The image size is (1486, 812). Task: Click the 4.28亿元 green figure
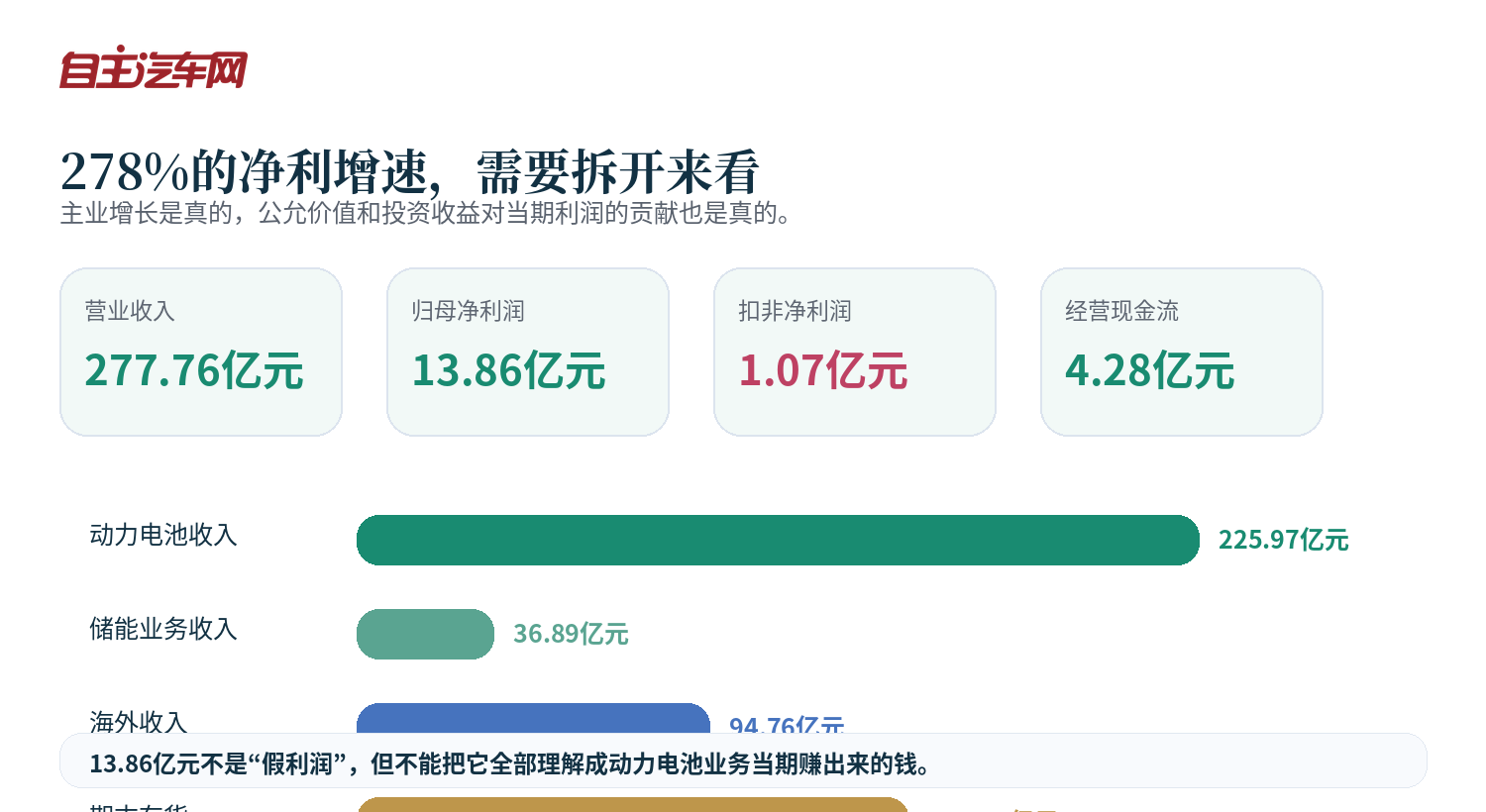(x=1150, y=370)
